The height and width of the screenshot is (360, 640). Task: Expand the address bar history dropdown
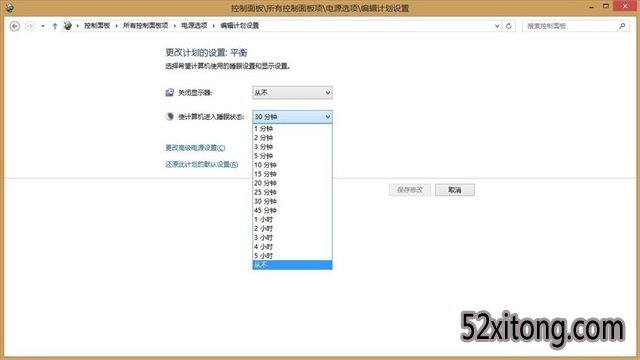[497, 26]
